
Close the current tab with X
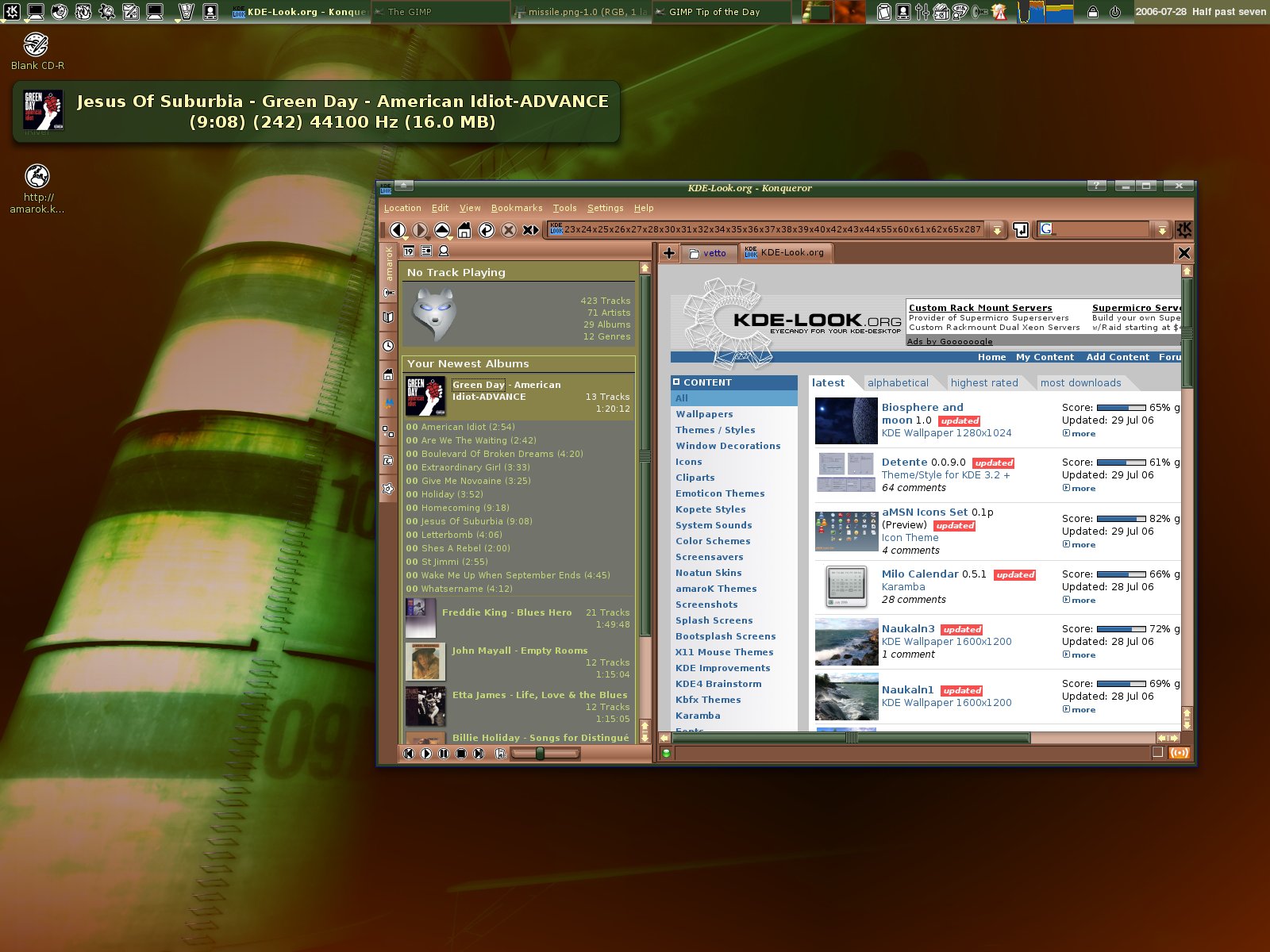coord(1183,253)
